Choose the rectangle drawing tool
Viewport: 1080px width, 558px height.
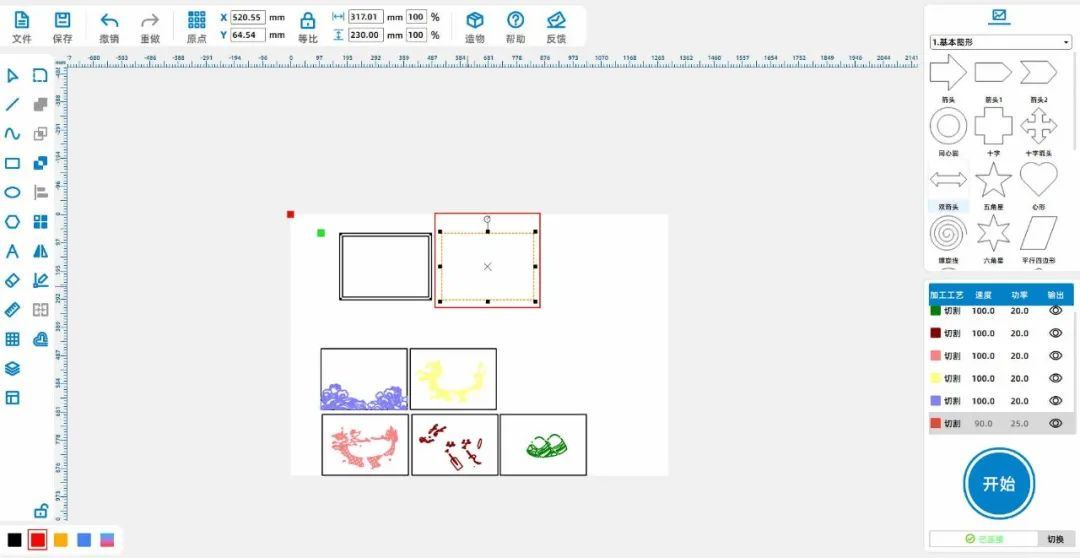(x=13, y=163)
